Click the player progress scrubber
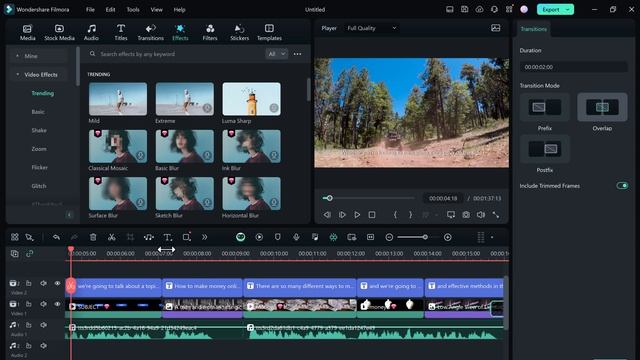This screenshot has width=640, height=360. click(329, 198)
